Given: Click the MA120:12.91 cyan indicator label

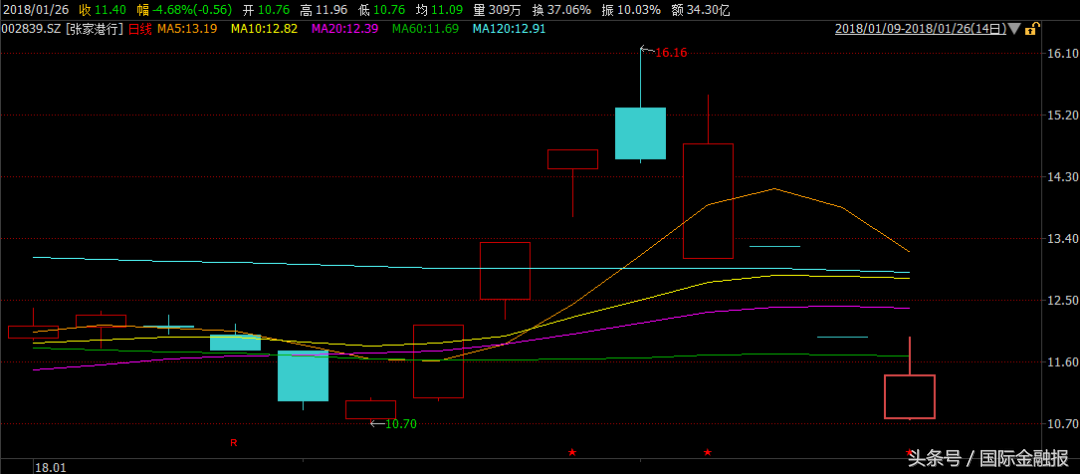Looking at the screenshot, I should click(509, 29).
